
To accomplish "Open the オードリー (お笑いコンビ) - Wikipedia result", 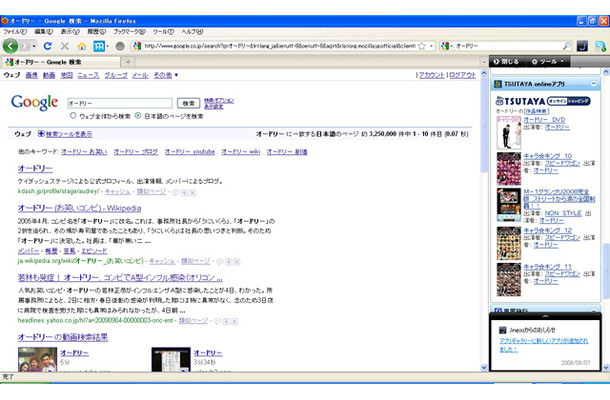I will coord(79,208).
